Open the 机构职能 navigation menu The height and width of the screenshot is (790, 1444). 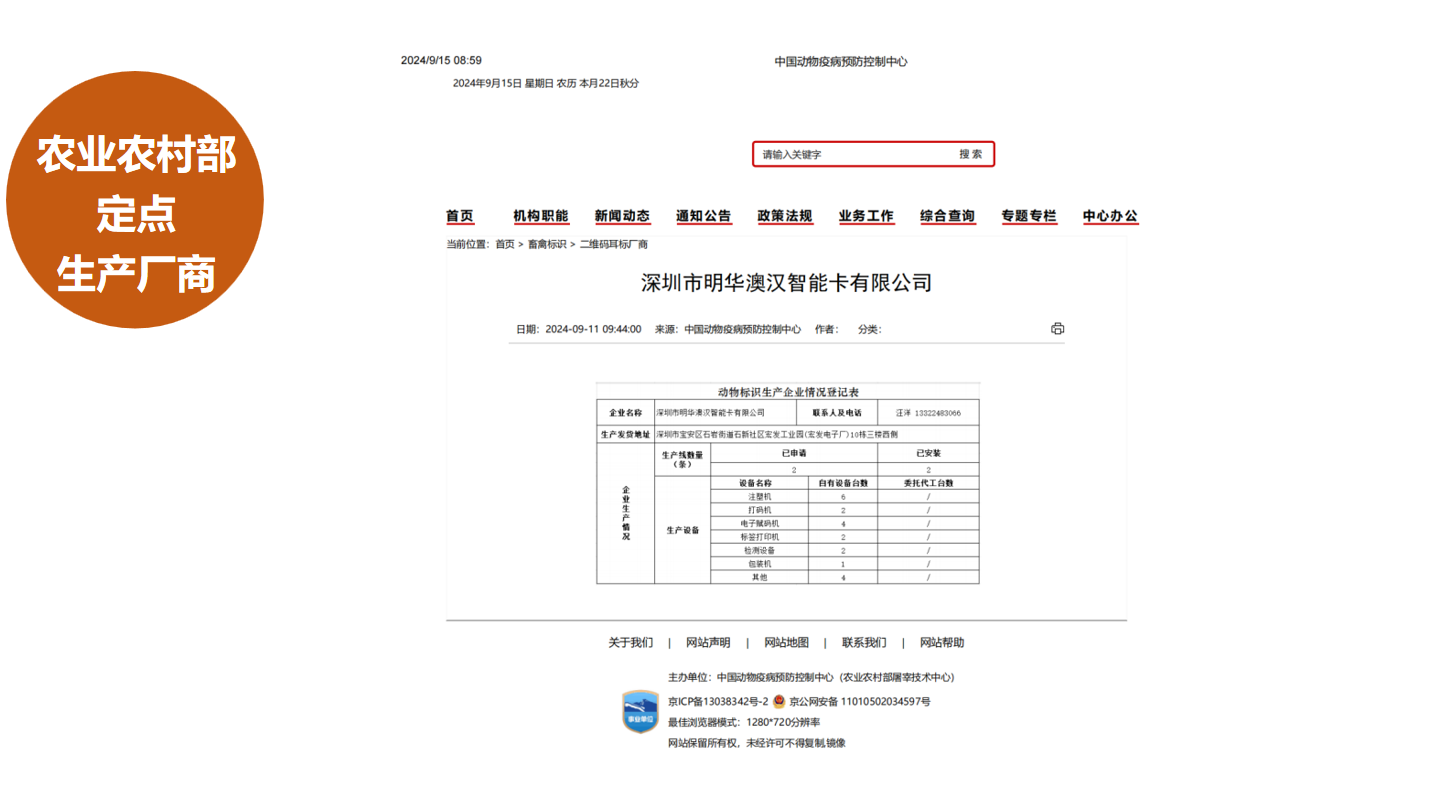pos(541,216)
